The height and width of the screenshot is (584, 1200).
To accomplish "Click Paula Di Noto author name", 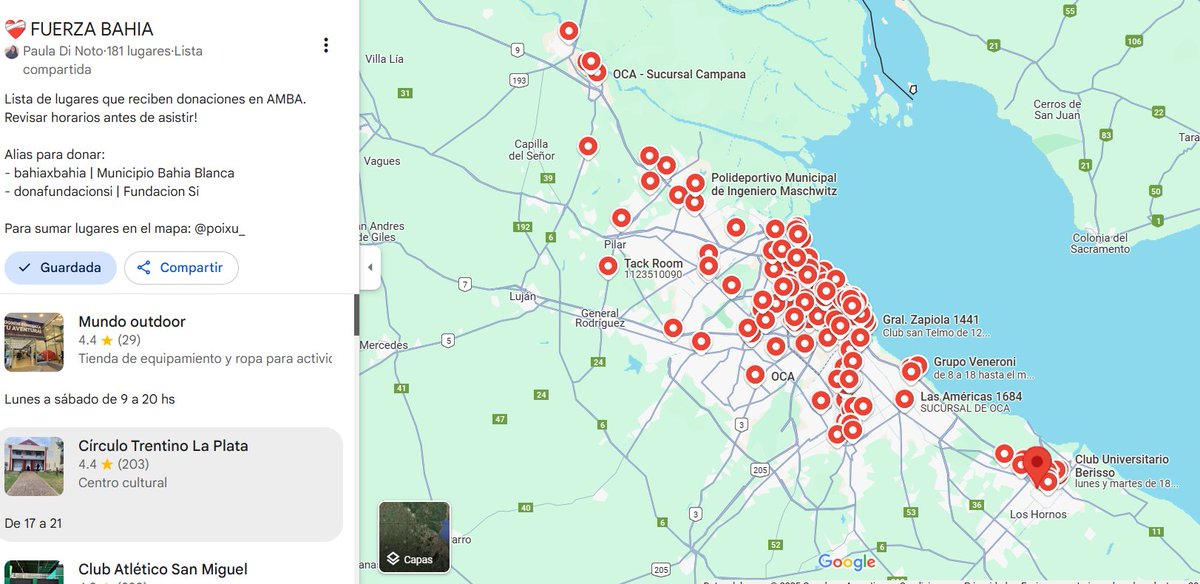I will tap(63, 50).
